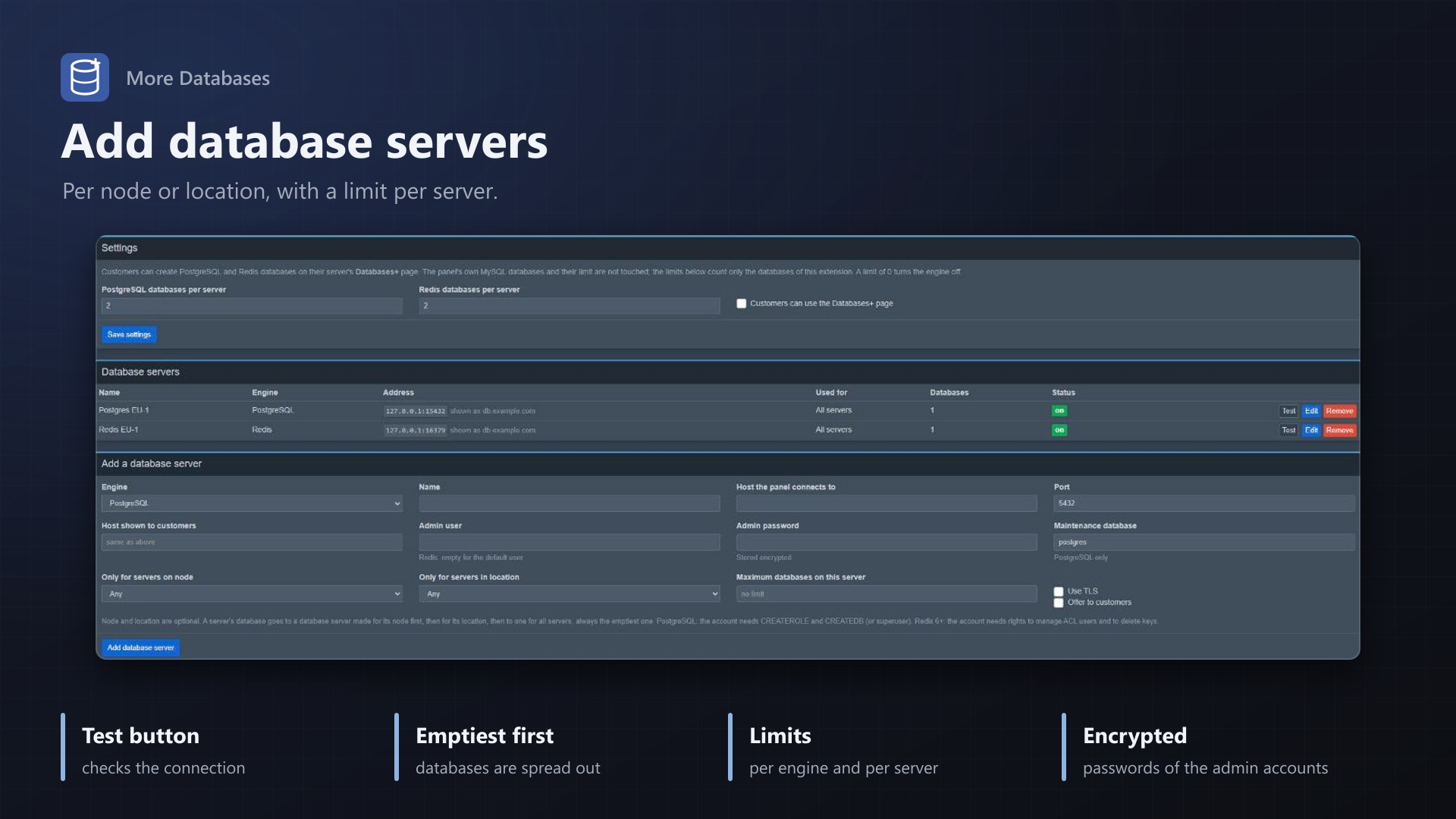Click All servers in Redis EU-1 row
This screenshot has height=819, width=1456.
833,430
